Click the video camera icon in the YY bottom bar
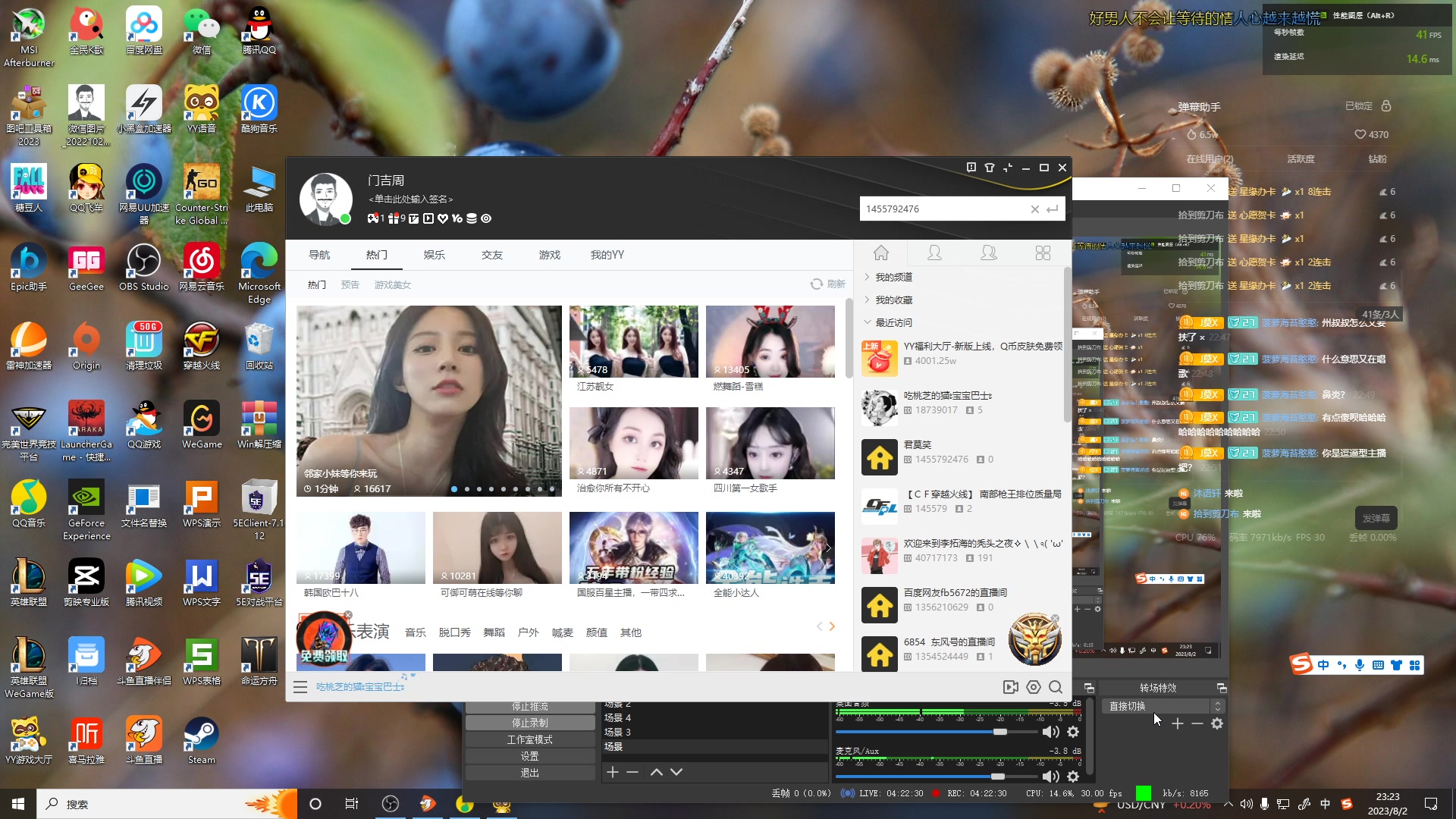Screen dimensions: 1456x819 (x=1011, y=687)
